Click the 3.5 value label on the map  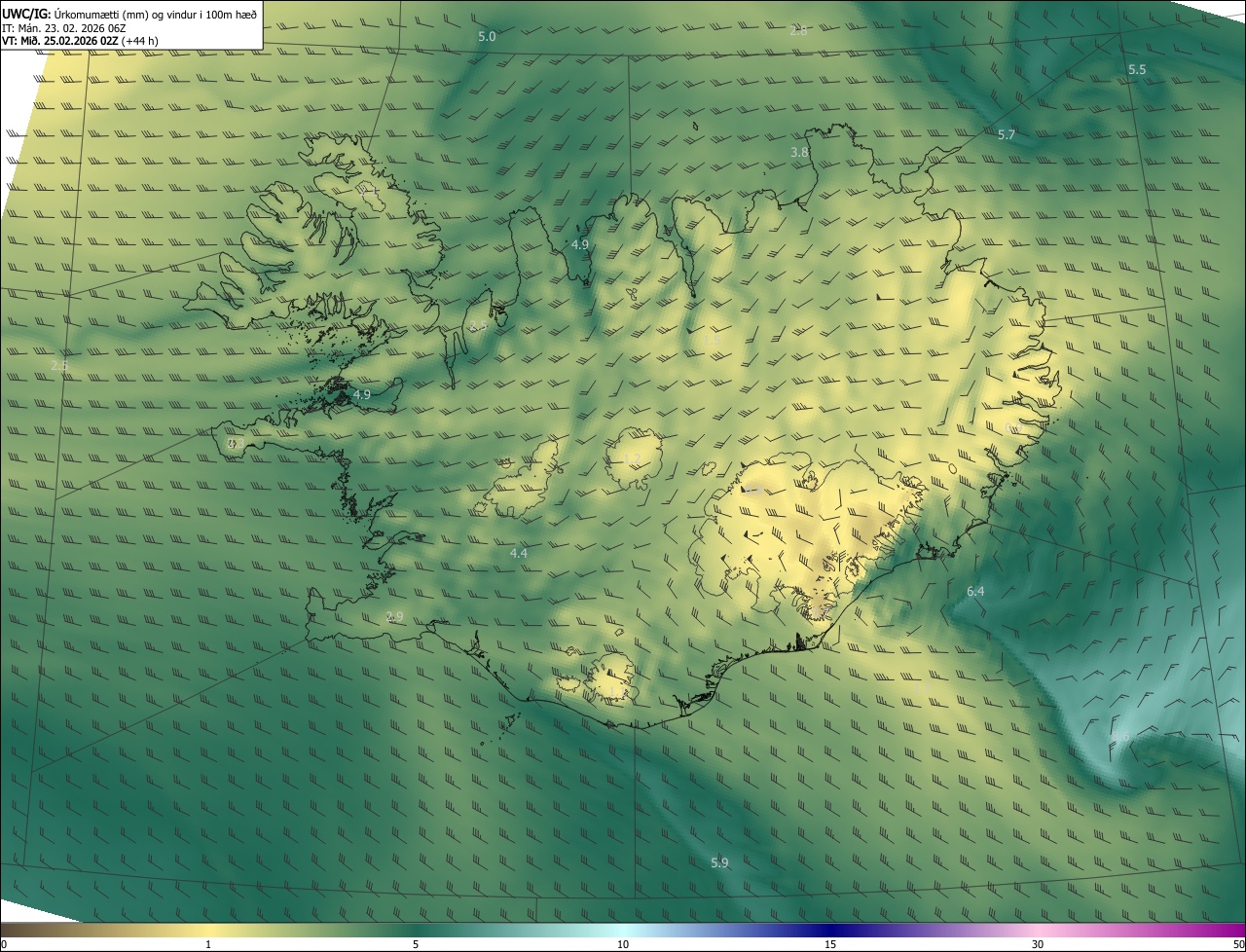point(478,325)
